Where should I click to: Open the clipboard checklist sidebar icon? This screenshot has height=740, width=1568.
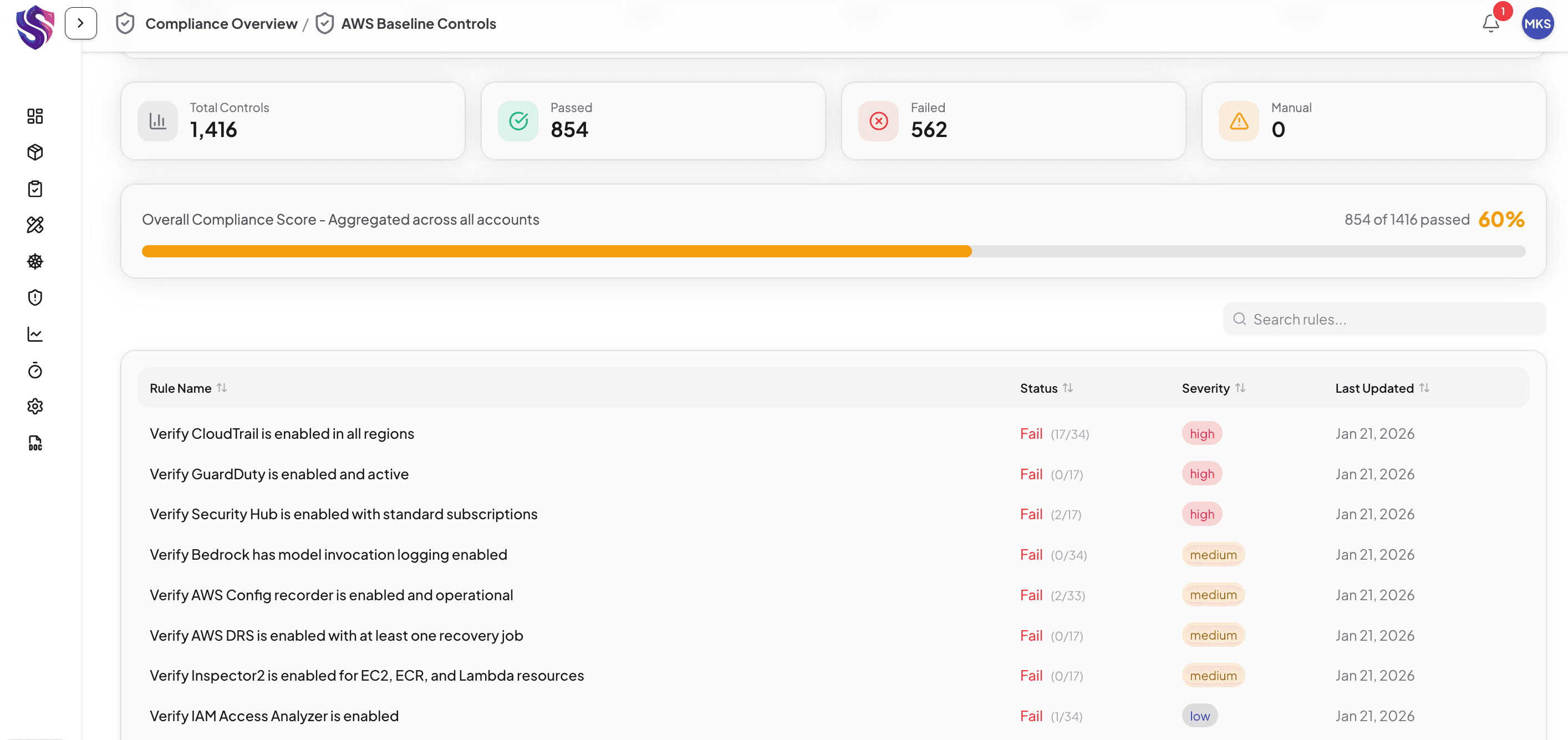pyautogui.click(x=35, y=189)
